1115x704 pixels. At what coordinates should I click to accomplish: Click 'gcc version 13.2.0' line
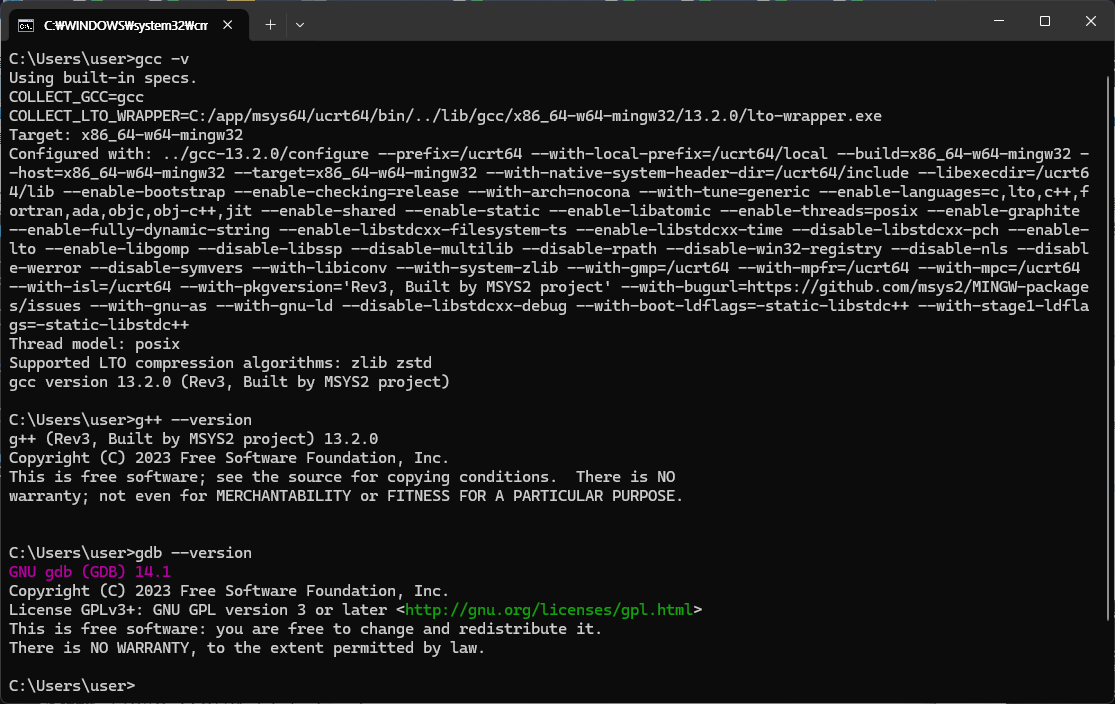229,383
